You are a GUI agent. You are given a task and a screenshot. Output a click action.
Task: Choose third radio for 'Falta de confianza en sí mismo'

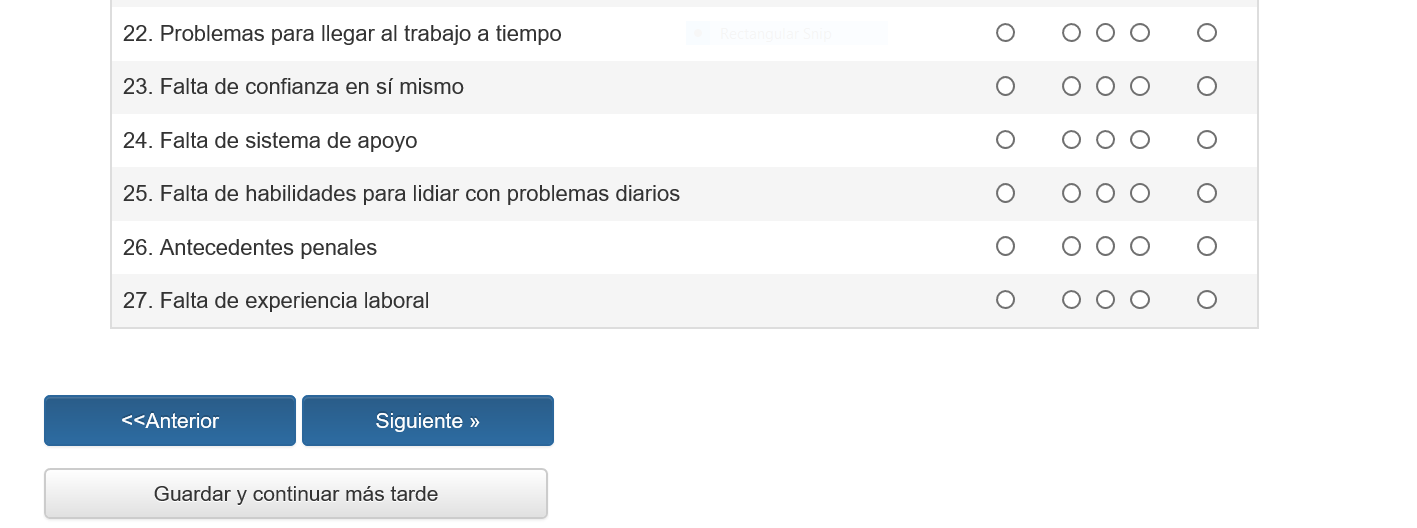pos(1105,86)
